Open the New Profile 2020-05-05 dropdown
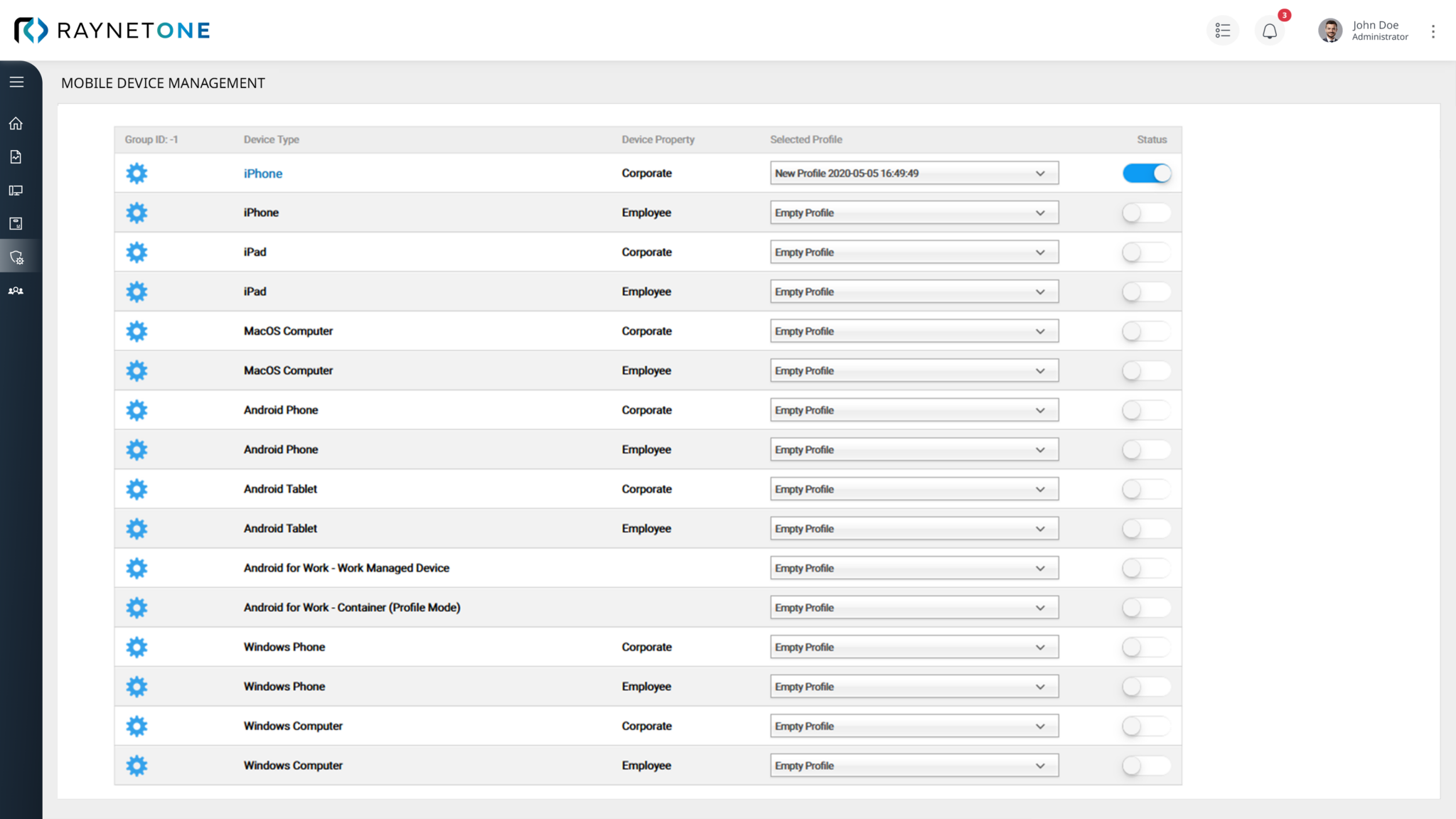This screenshot has height=819, width=1456. pos(914,173)
